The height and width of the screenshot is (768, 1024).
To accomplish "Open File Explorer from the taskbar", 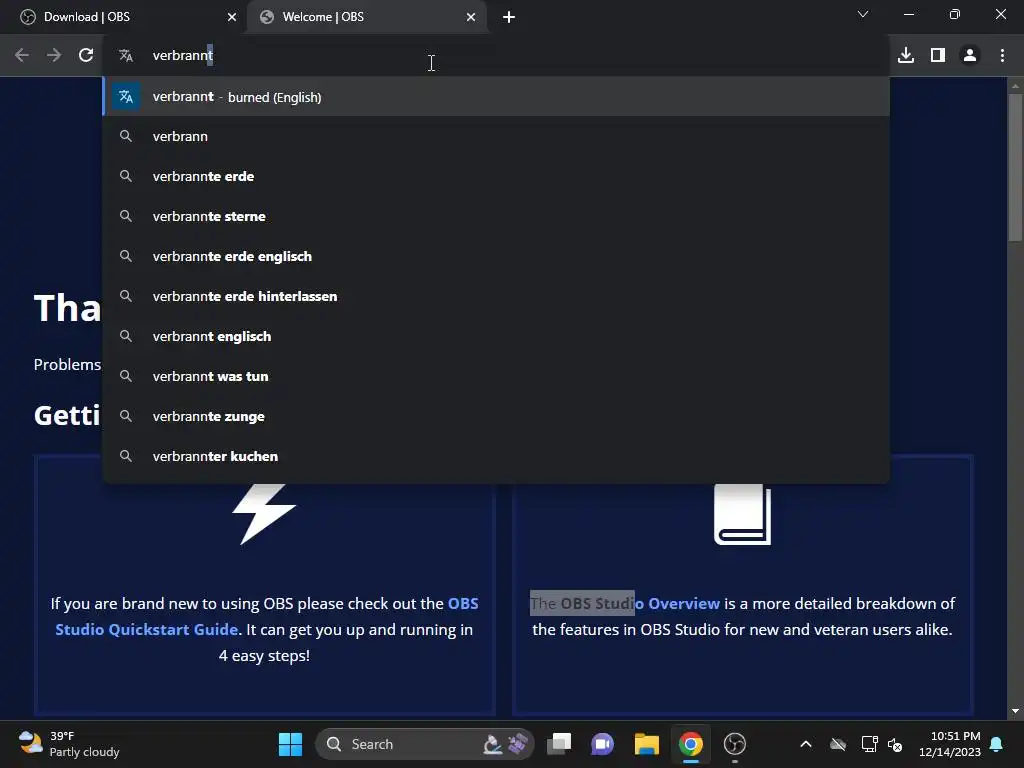I will tap(647, 744).
